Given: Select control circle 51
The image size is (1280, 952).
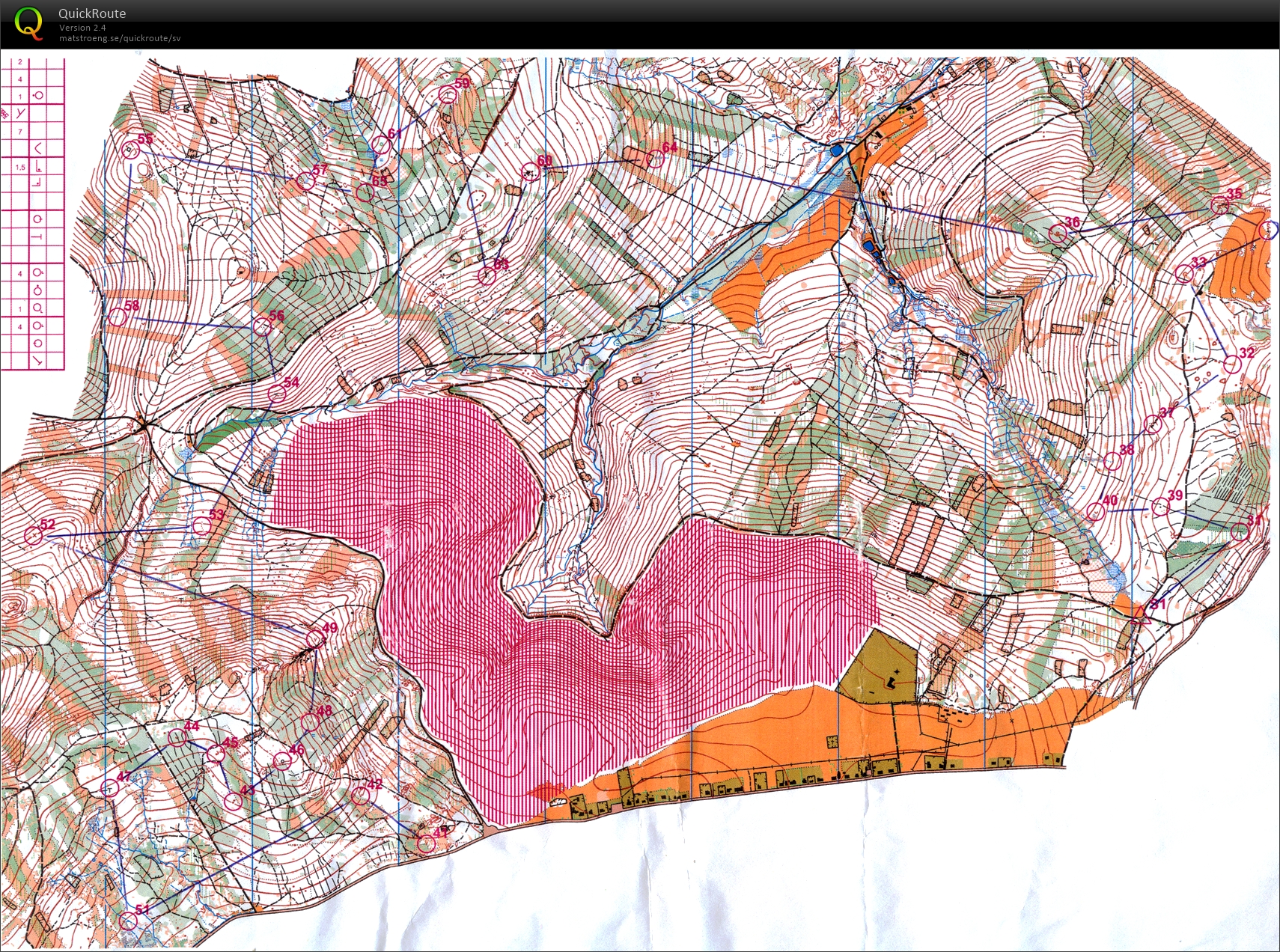Looking at the screenshot, I should tap(128, 921).
